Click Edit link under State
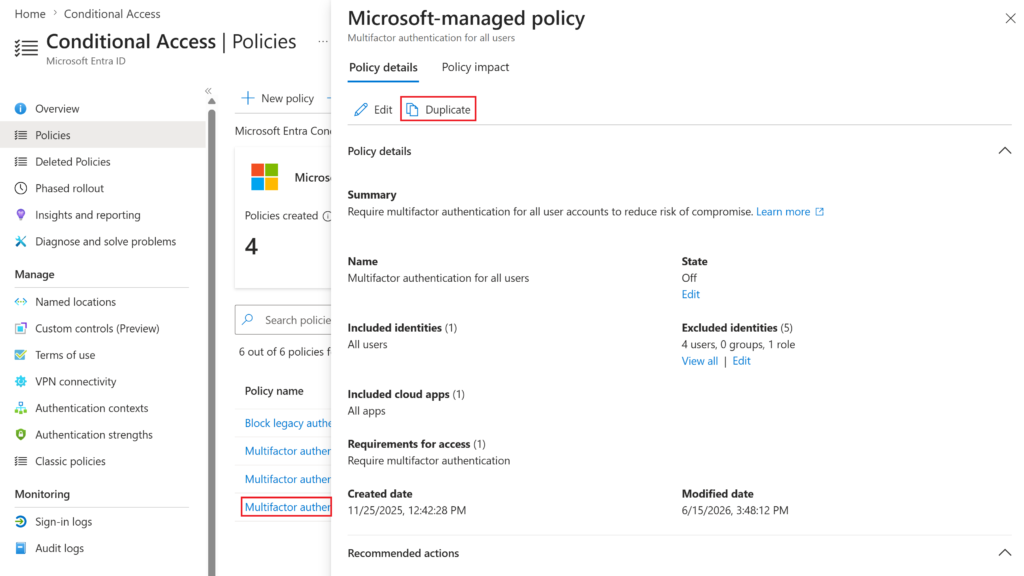This screenshot has width=1024, height=576. tap(690, 294)
